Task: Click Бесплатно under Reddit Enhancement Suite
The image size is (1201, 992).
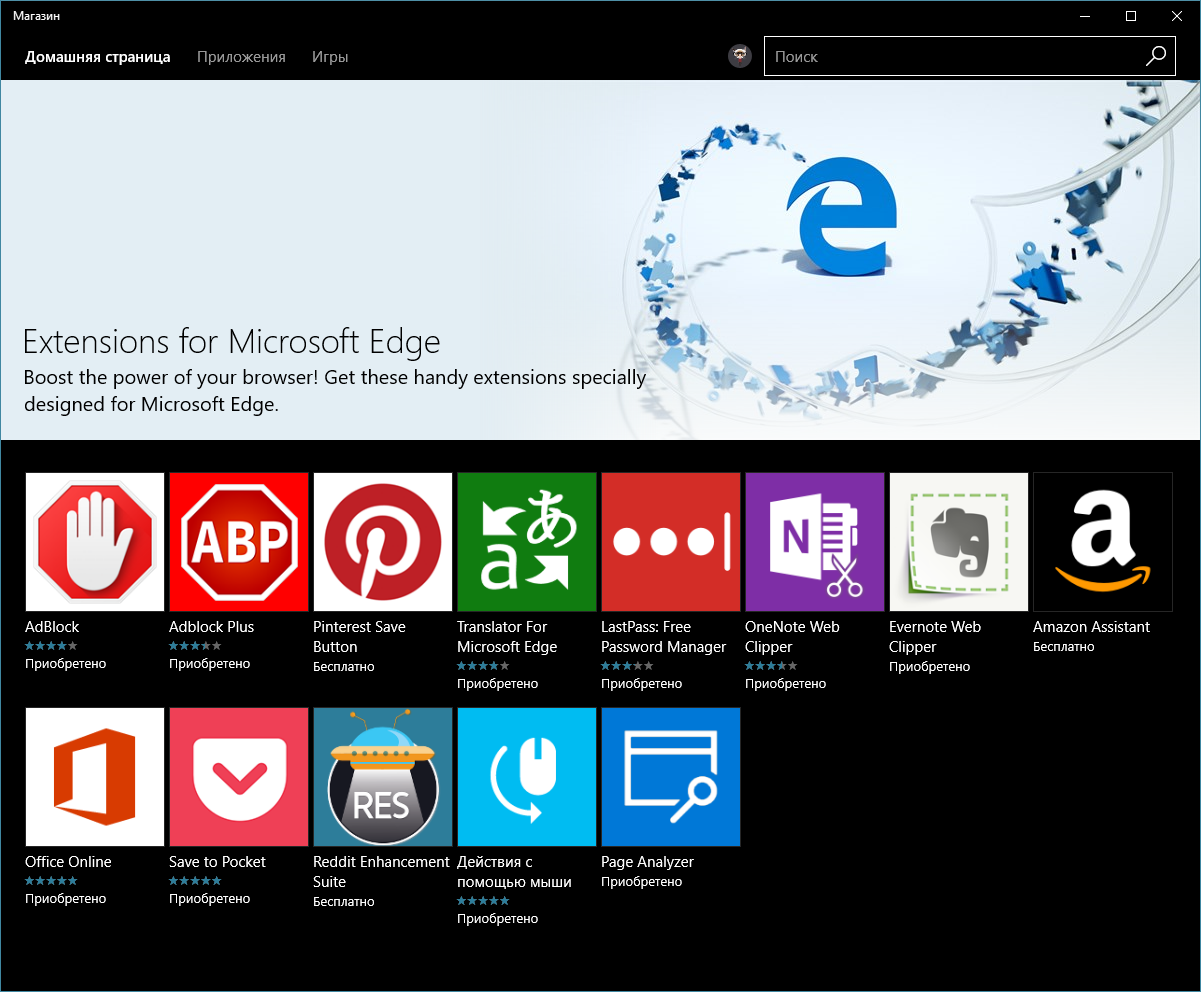Action: point(344,902)
